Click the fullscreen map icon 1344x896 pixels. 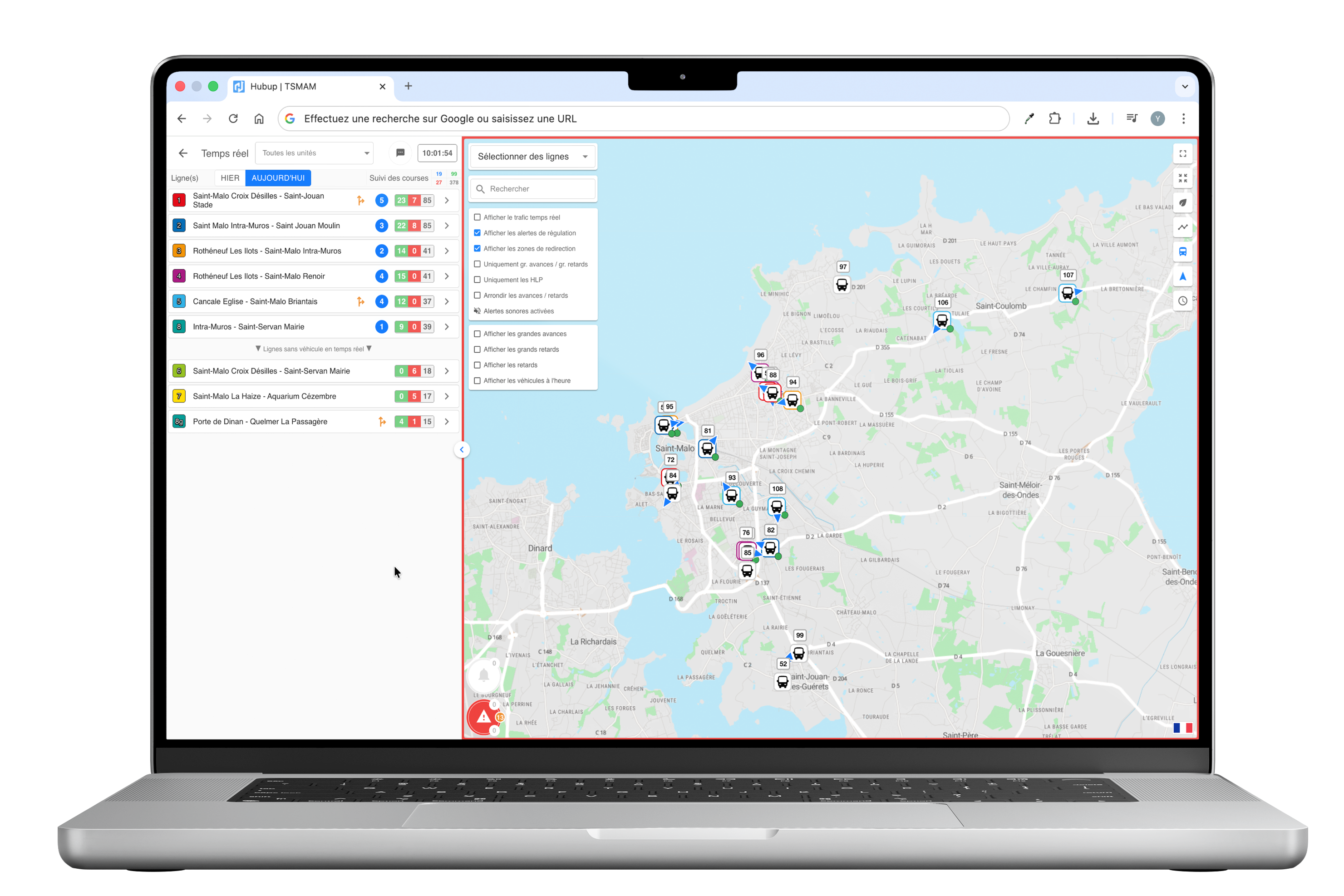point(1182,154)
